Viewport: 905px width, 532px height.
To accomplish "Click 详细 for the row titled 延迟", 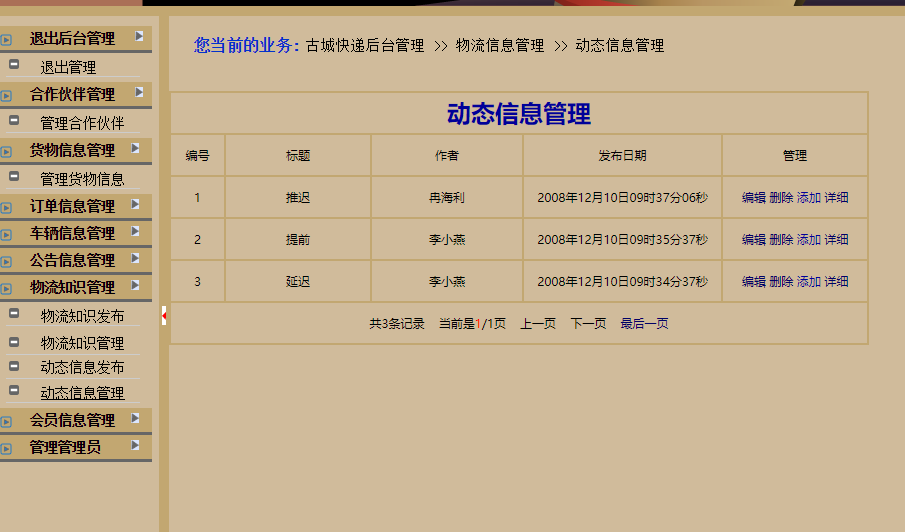I will [836, 282].
